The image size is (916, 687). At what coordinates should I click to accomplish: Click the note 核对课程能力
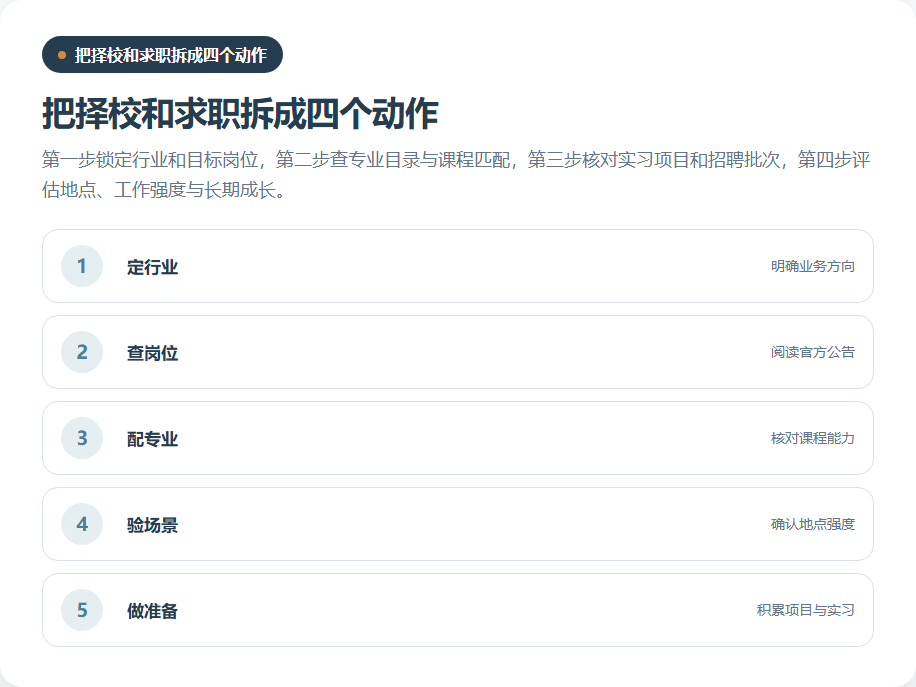pos(813,438)
